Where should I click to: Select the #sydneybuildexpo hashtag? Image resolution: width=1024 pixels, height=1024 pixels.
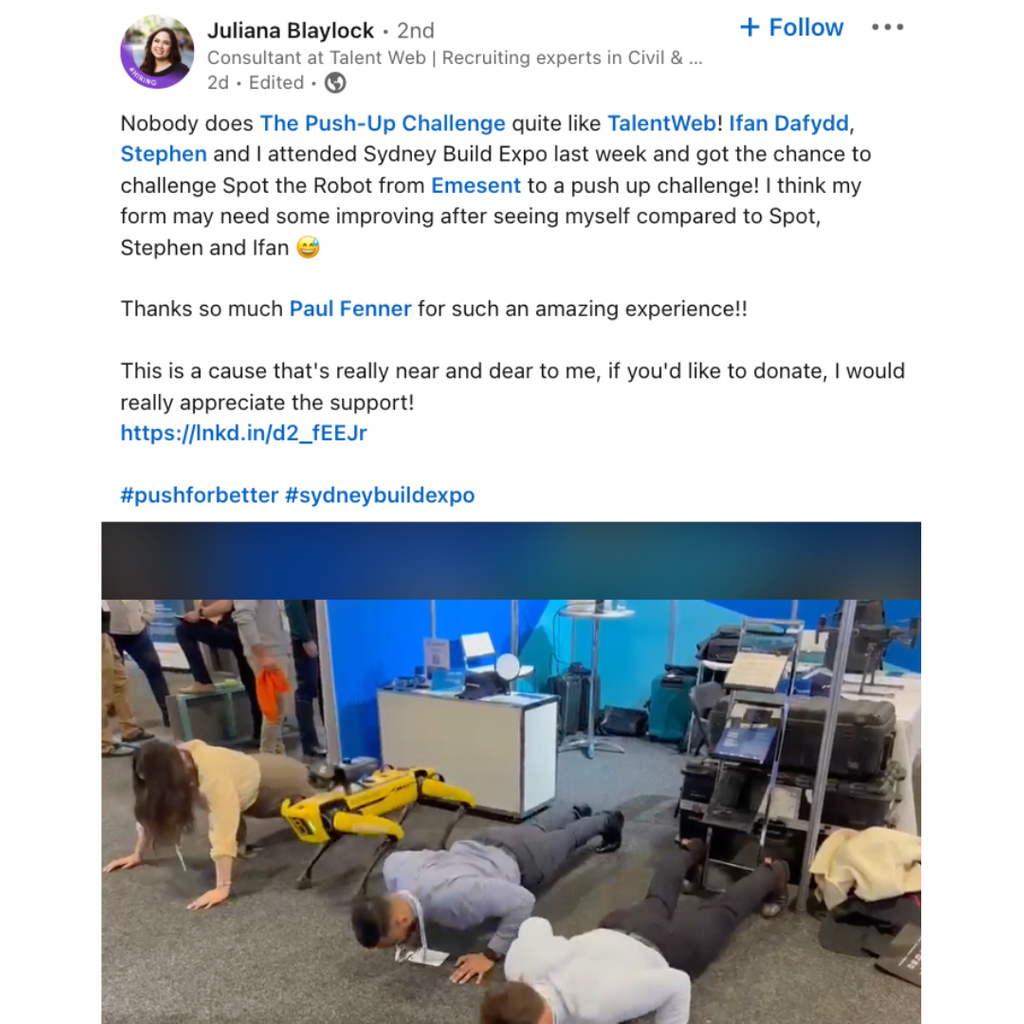click(x=379, y=495)
